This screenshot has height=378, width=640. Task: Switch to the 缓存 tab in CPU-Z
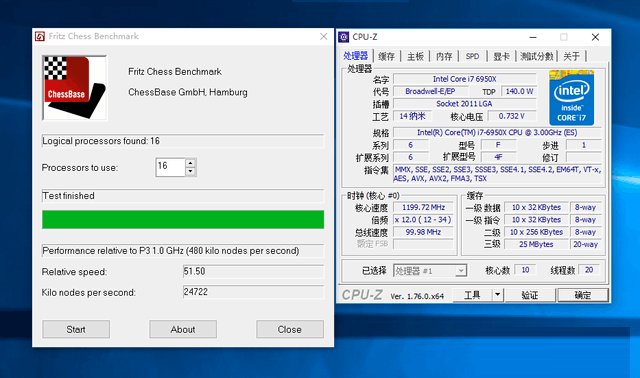386,56
